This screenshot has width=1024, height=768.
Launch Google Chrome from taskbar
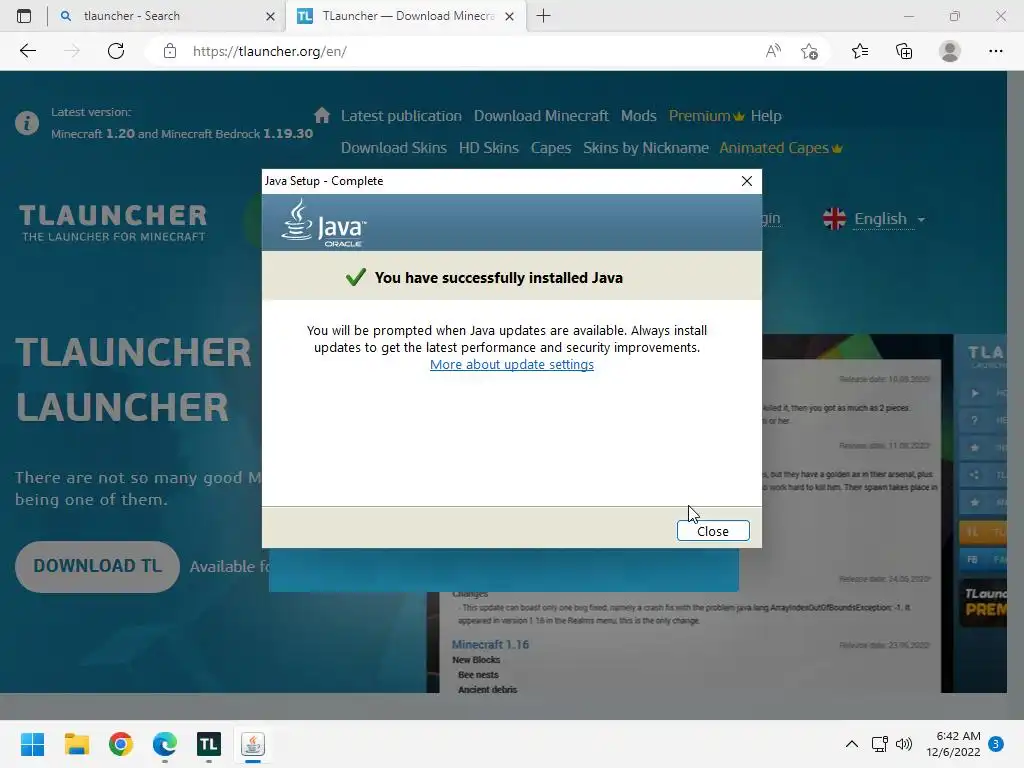pos(121,744)
